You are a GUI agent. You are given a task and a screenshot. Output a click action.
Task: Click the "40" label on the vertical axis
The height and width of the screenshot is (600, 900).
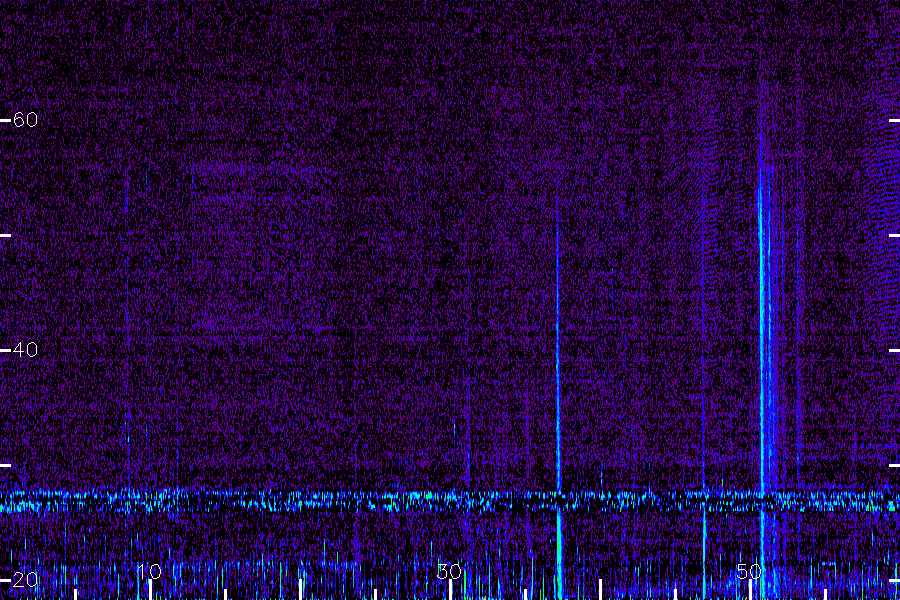pyautogui.click(x=25, y=349)
